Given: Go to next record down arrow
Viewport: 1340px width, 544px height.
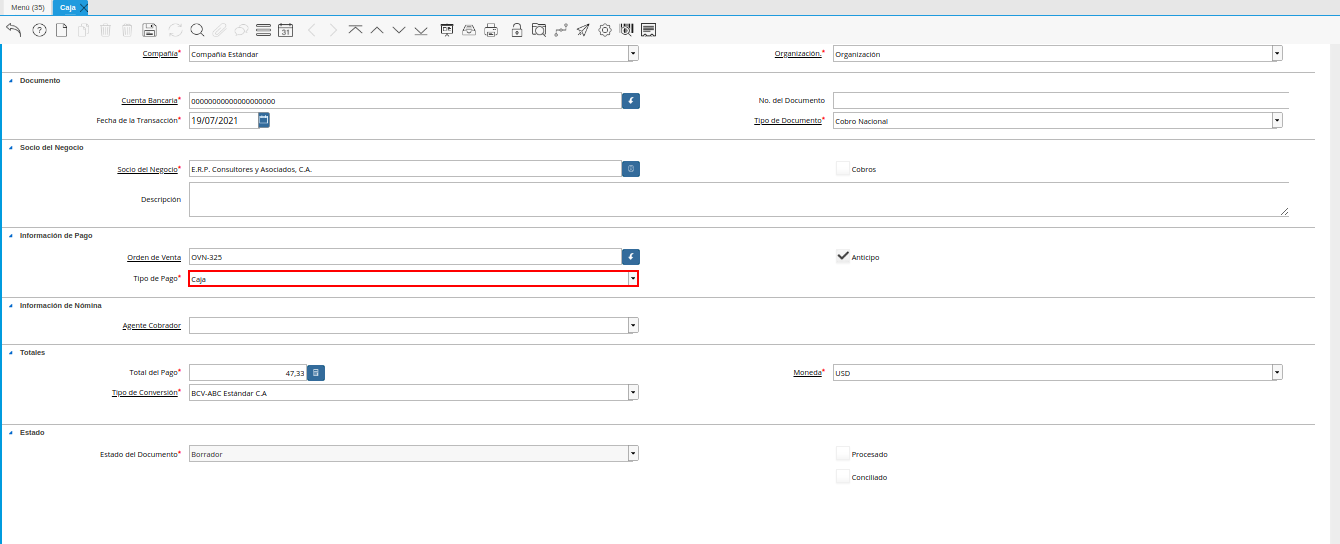Looking at the screenshot, I should 399,30.
